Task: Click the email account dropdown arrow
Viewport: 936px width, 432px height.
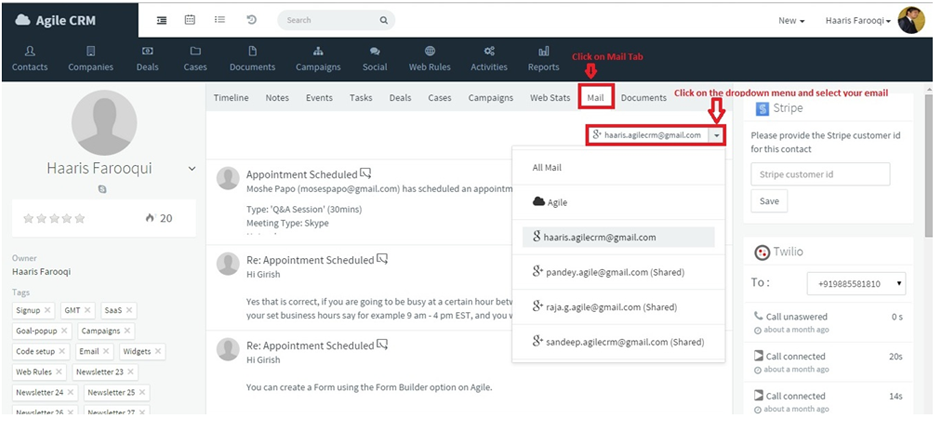Action: point(716,135)
